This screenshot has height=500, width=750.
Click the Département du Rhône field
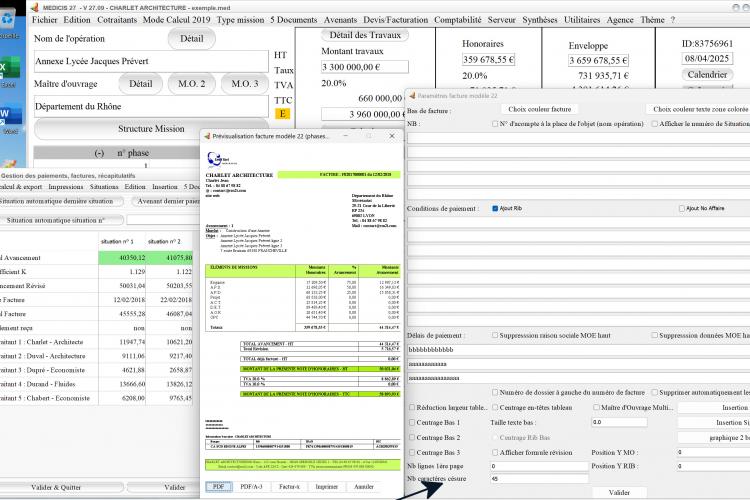(151, 106)
